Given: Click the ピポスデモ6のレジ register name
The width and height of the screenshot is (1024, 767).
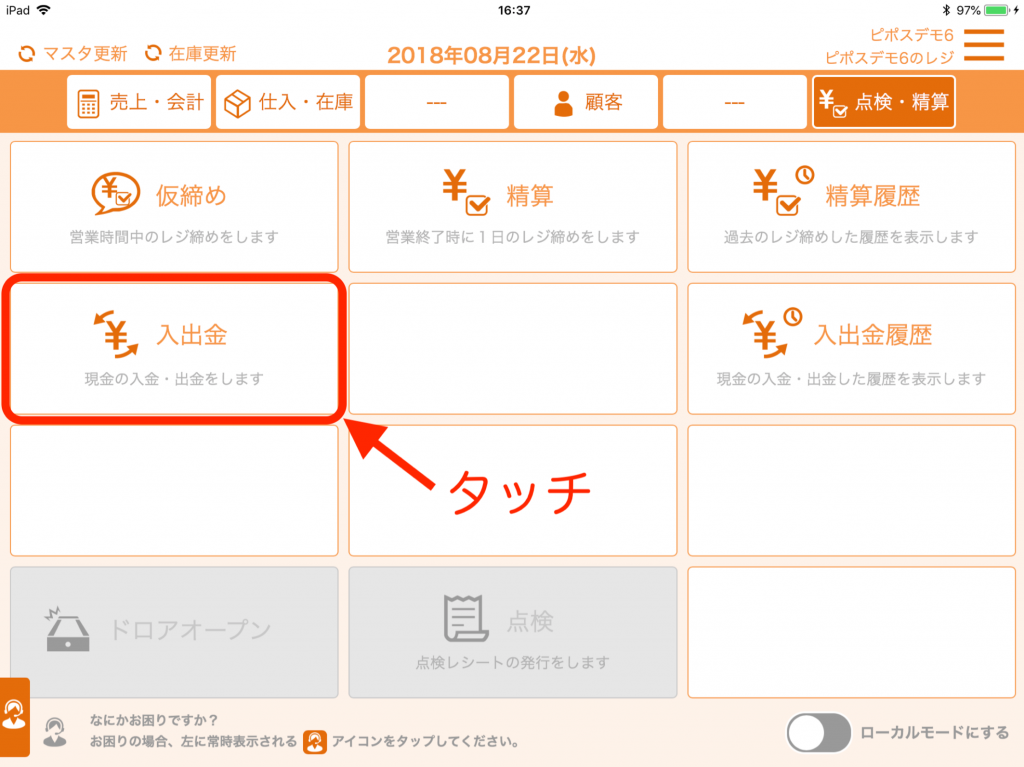Looking at the screenshot, I should click(x=889, y=57).
